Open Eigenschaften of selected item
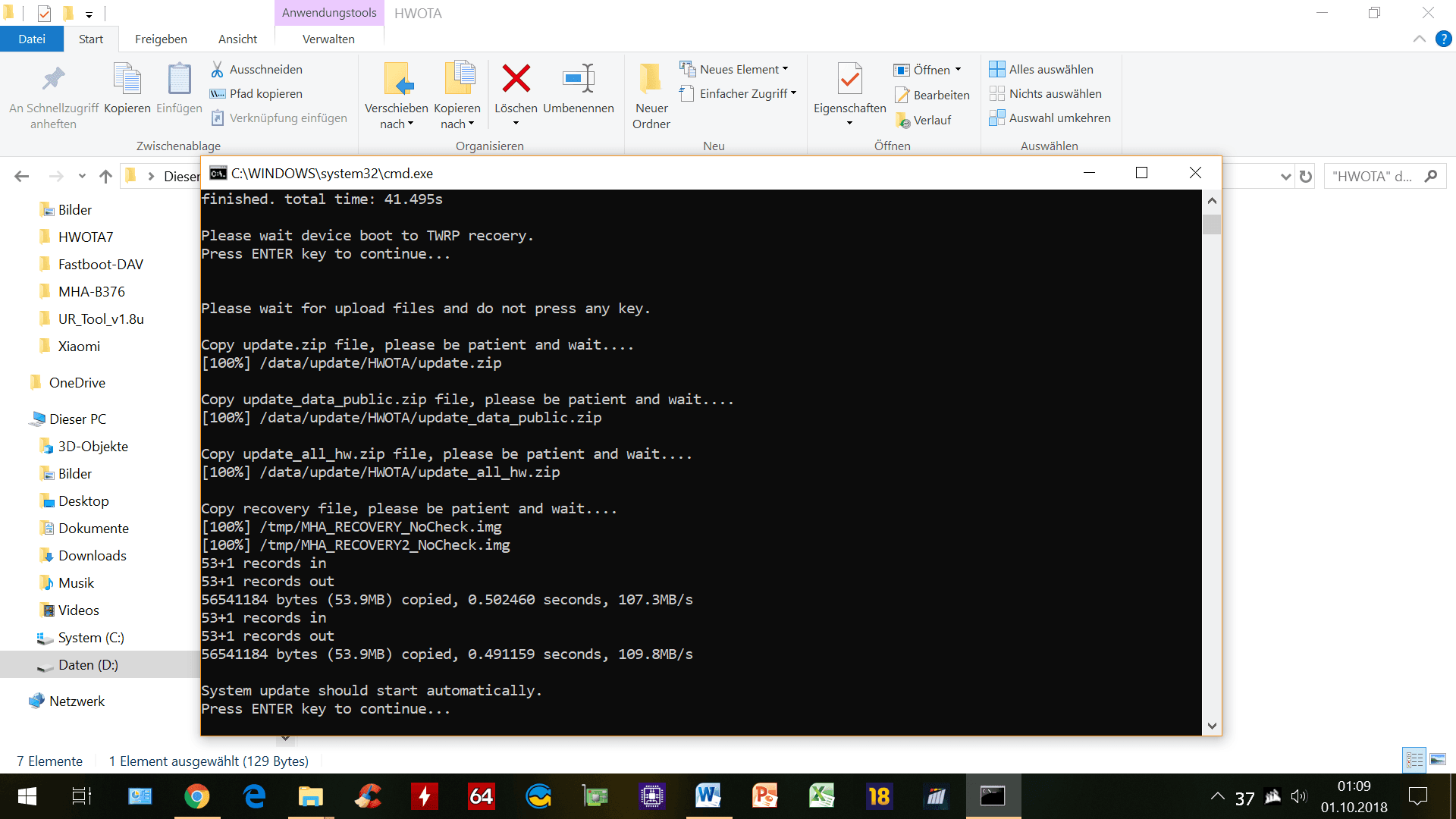Viewport: 1456px width, 819px height. (x=849, y=95)
